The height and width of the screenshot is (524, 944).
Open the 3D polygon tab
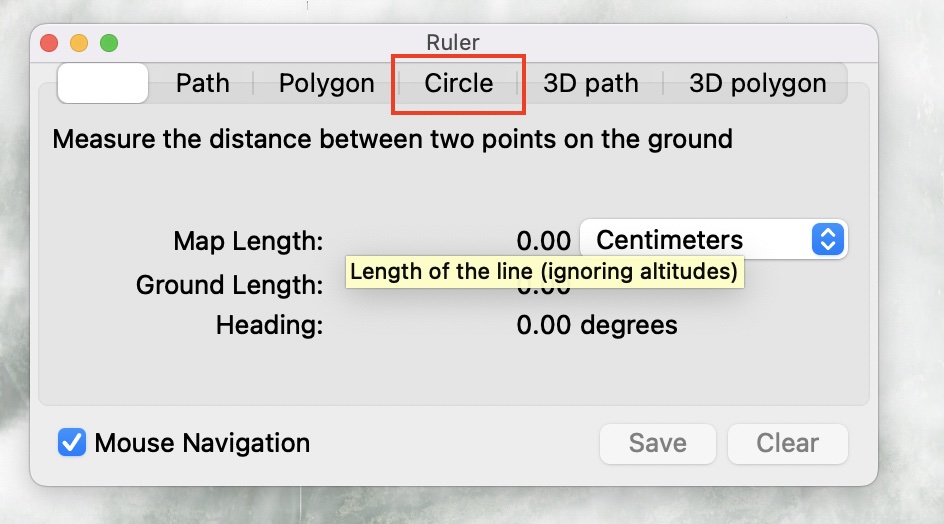[x=757, y=83]
